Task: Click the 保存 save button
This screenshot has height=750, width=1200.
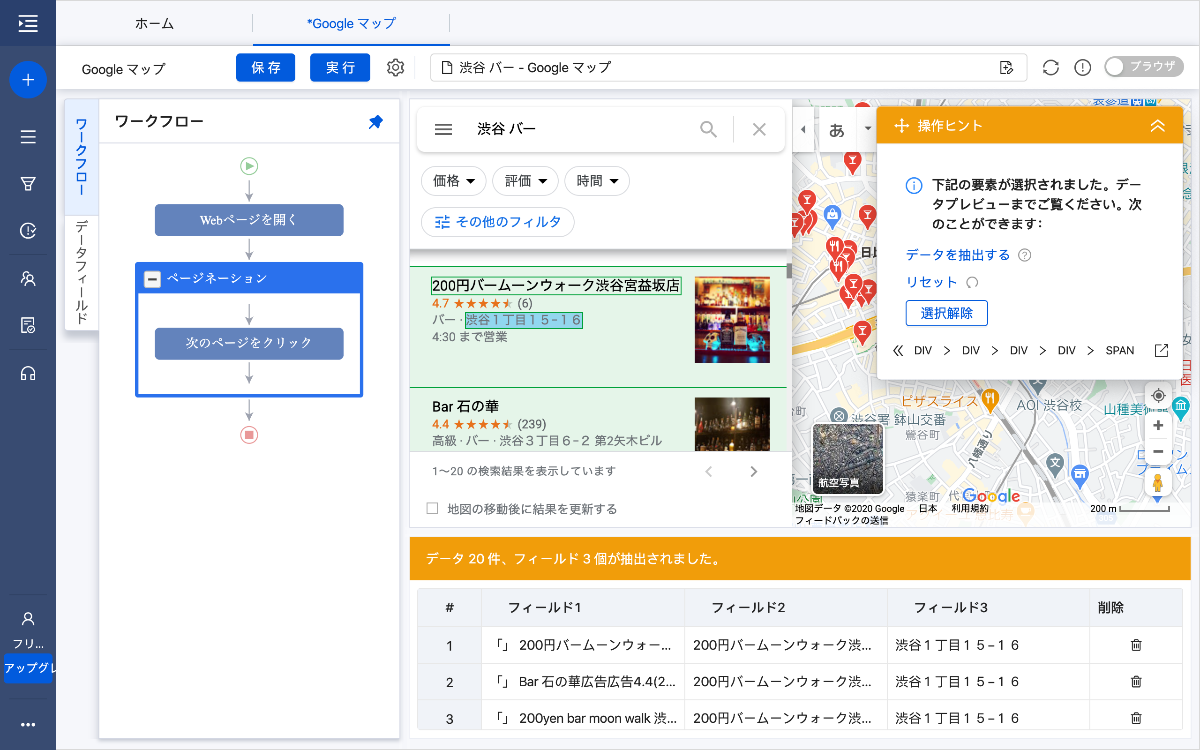Action: click(x=266, y=67)
